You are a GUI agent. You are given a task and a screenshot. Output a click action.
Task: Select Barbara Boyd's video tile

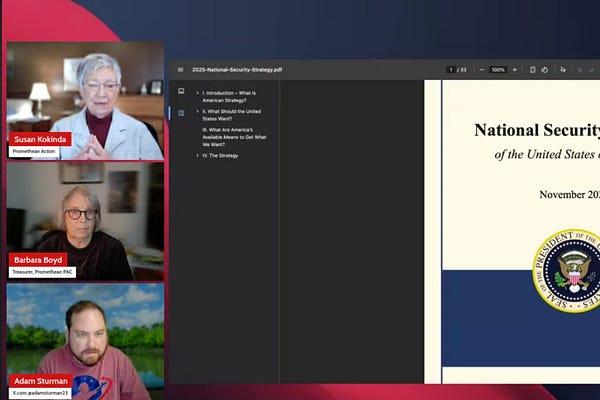(x=85, y=222)
